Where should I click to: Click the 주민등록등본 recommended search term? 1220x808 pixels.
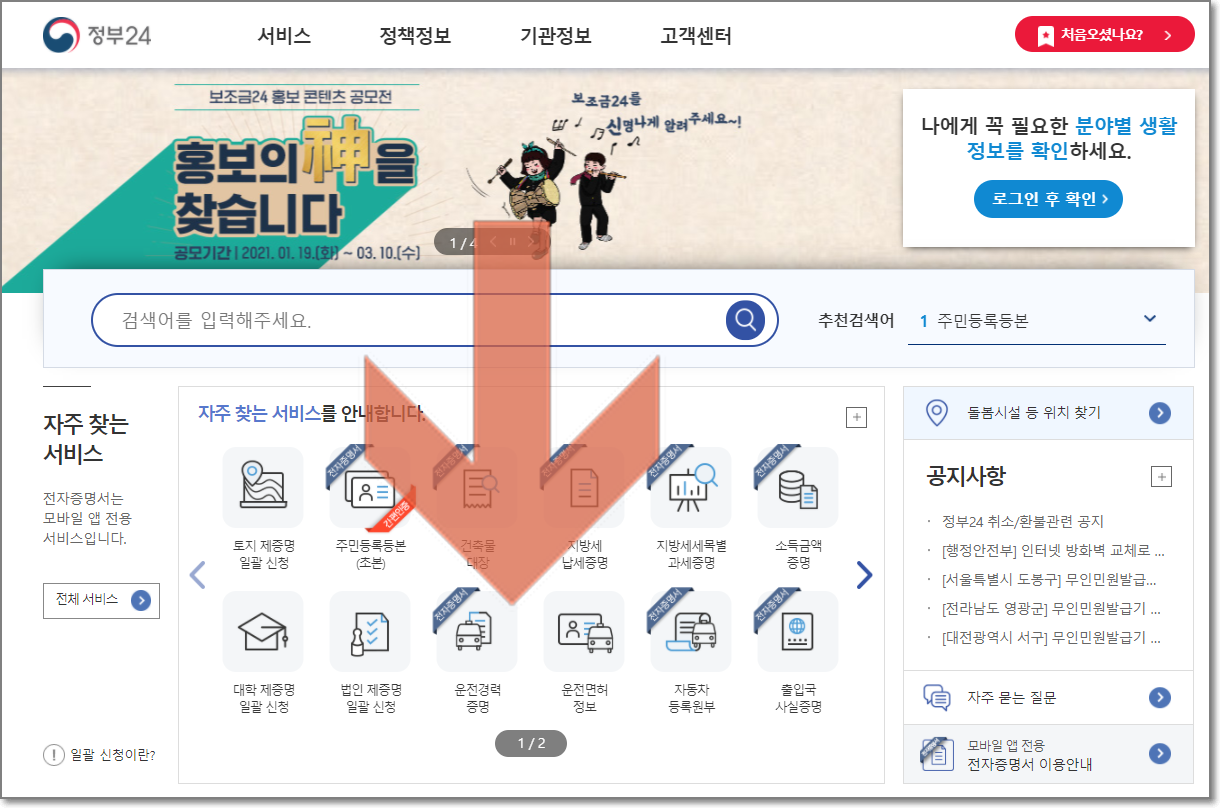pyautogui.click(x=983, y=321)
